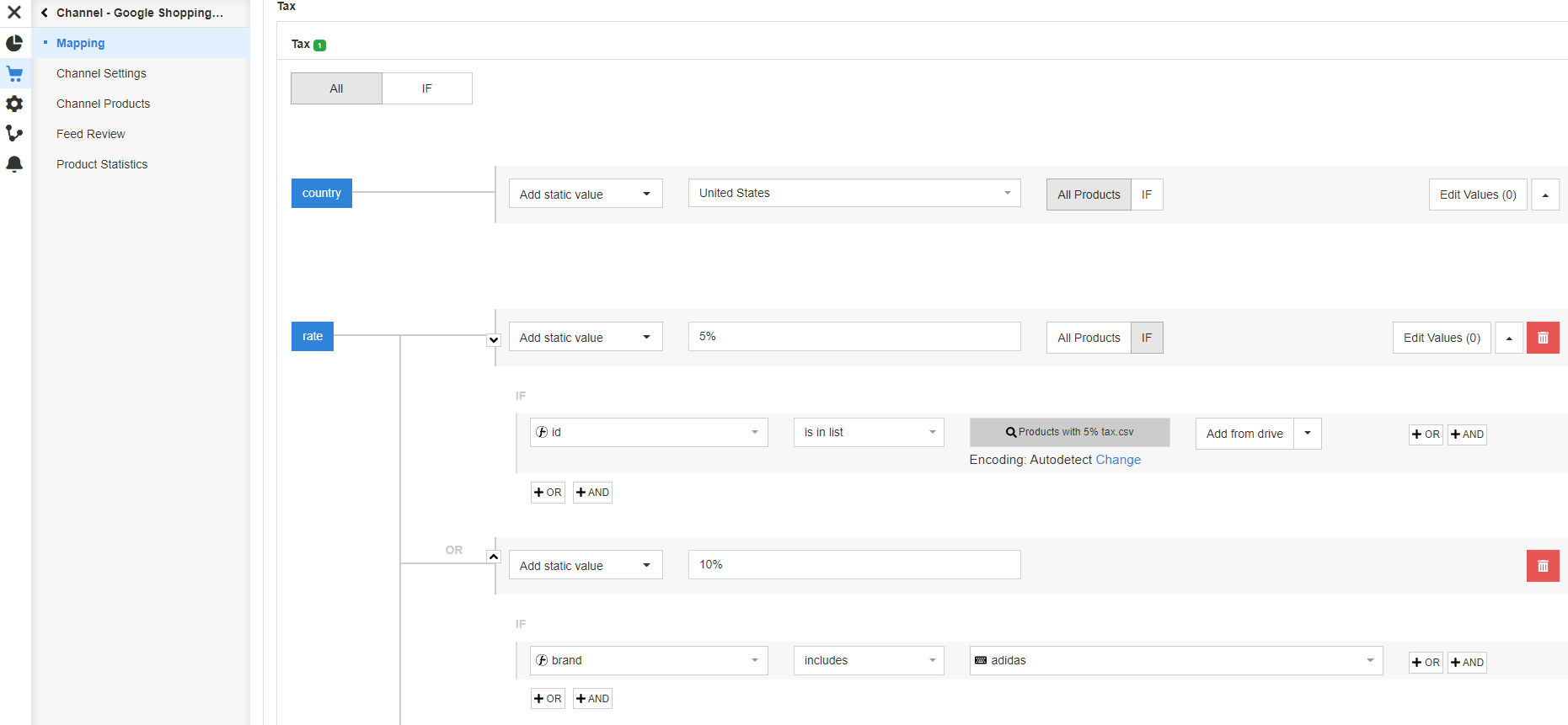This screenshot has width=1568, height=725.
Task: Go to Feed Review menu item
Action: [x=90, y=134]
